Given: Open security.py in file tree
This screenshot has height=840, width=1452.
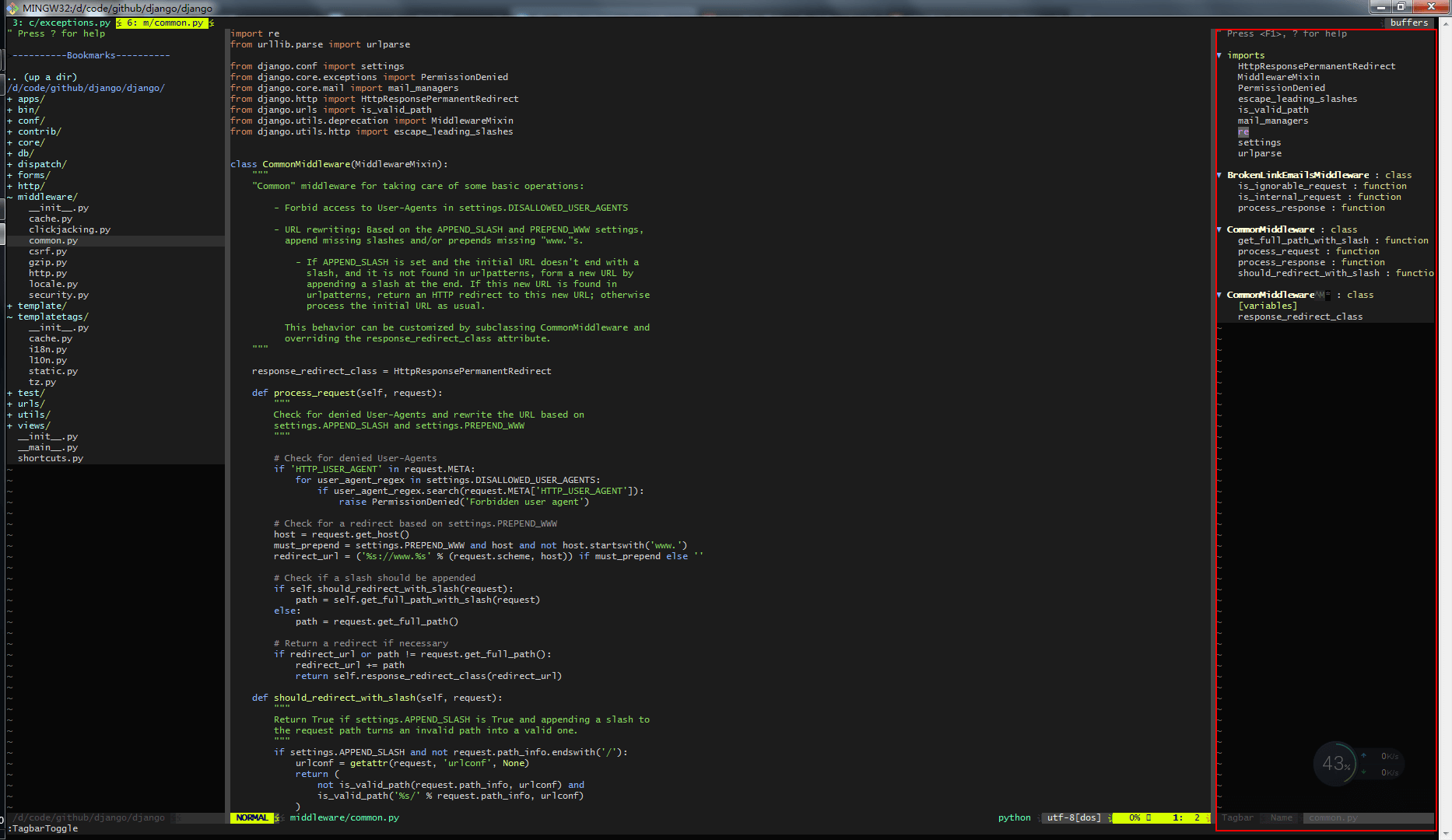Looking at the screenshot, I should point(58,295).
